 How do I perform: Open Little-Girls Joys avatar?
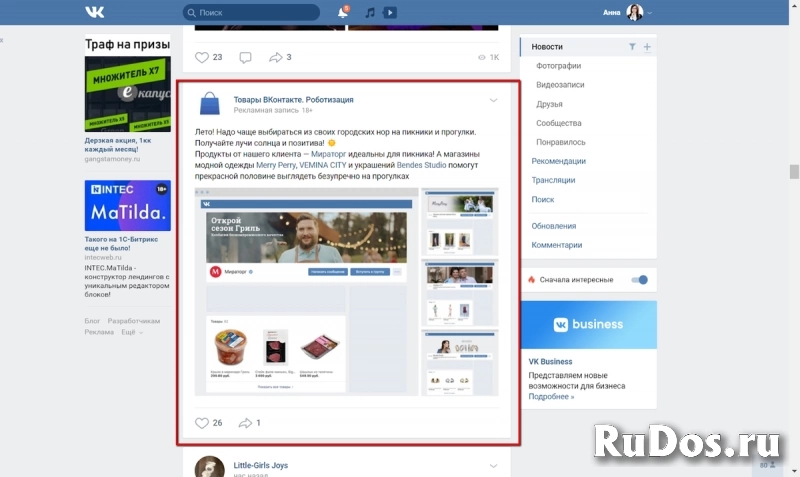tap(209, 467)
